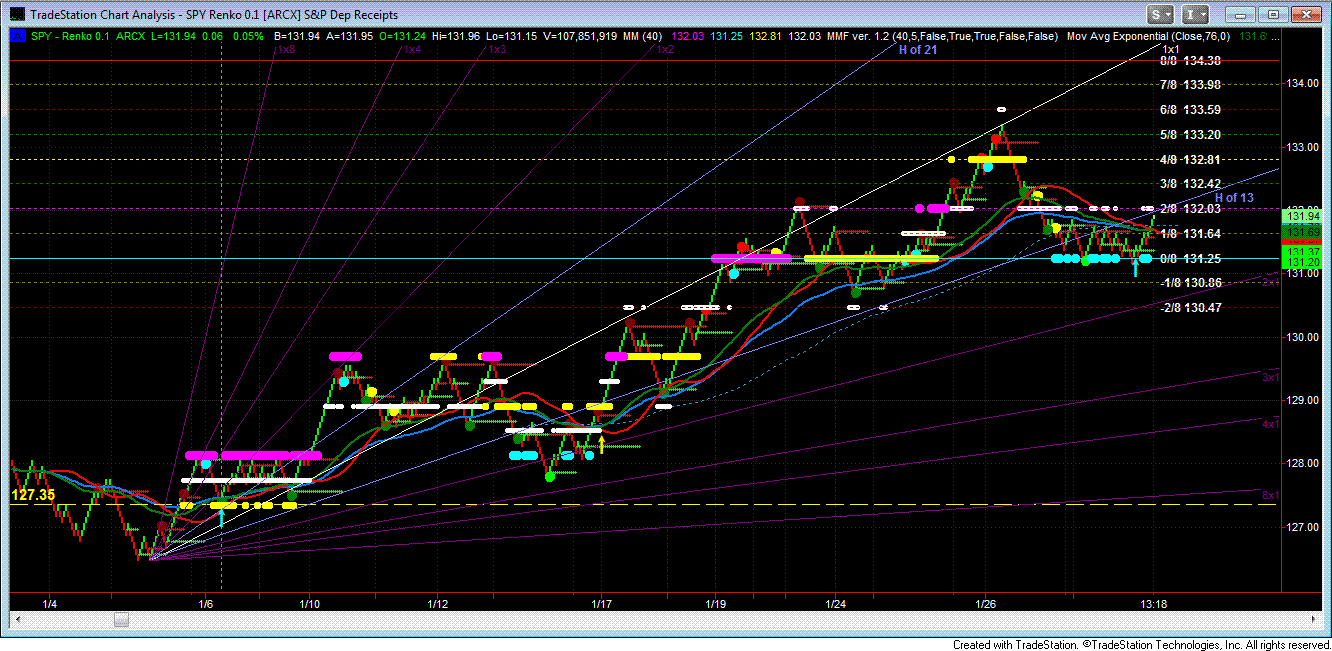Click the 1/4 date on time axis
This screenshot has width=1332, height=651.
(x=50, y=604)
